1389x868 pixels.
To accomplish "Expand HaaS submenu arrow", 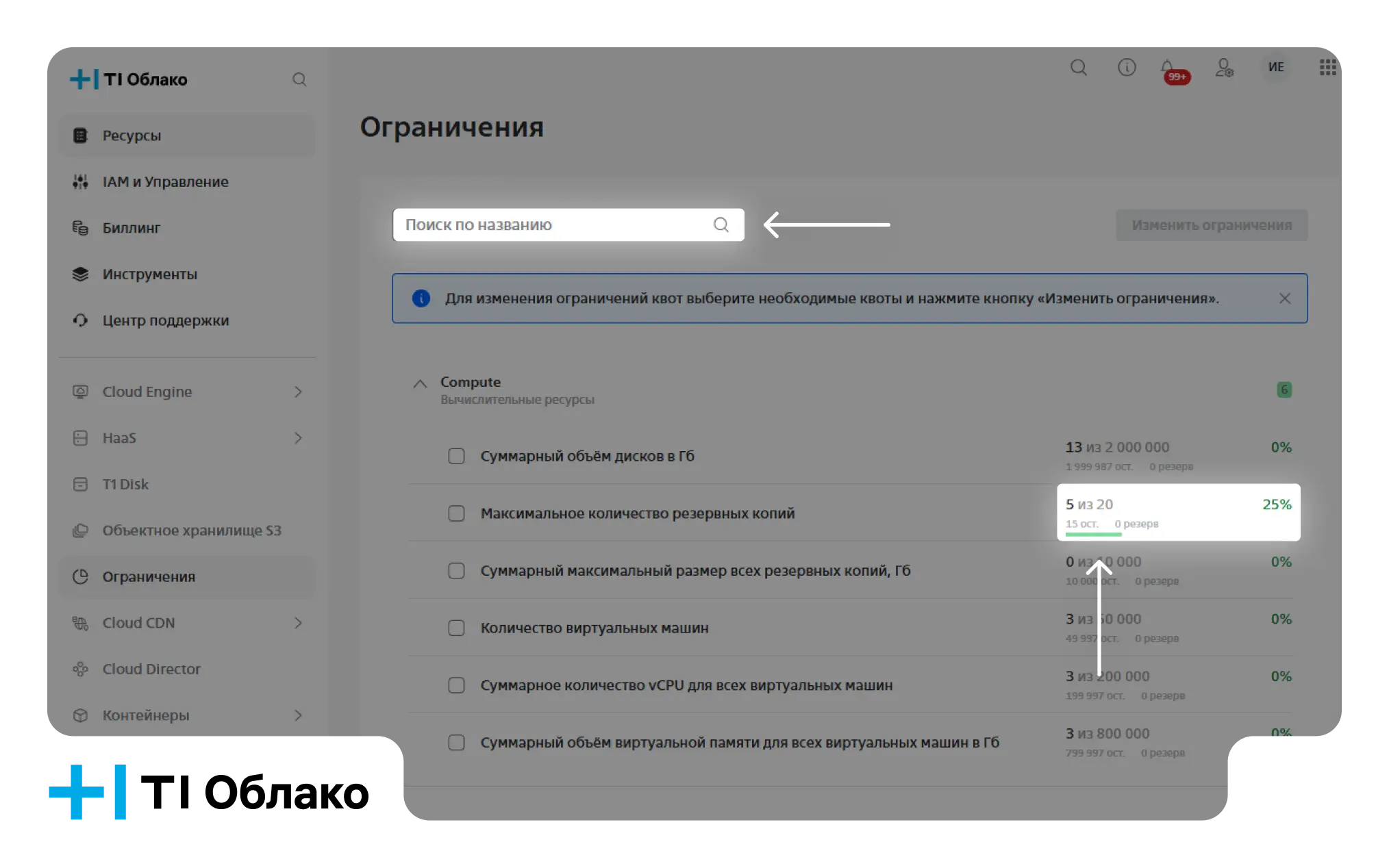I will pos(298,438).
